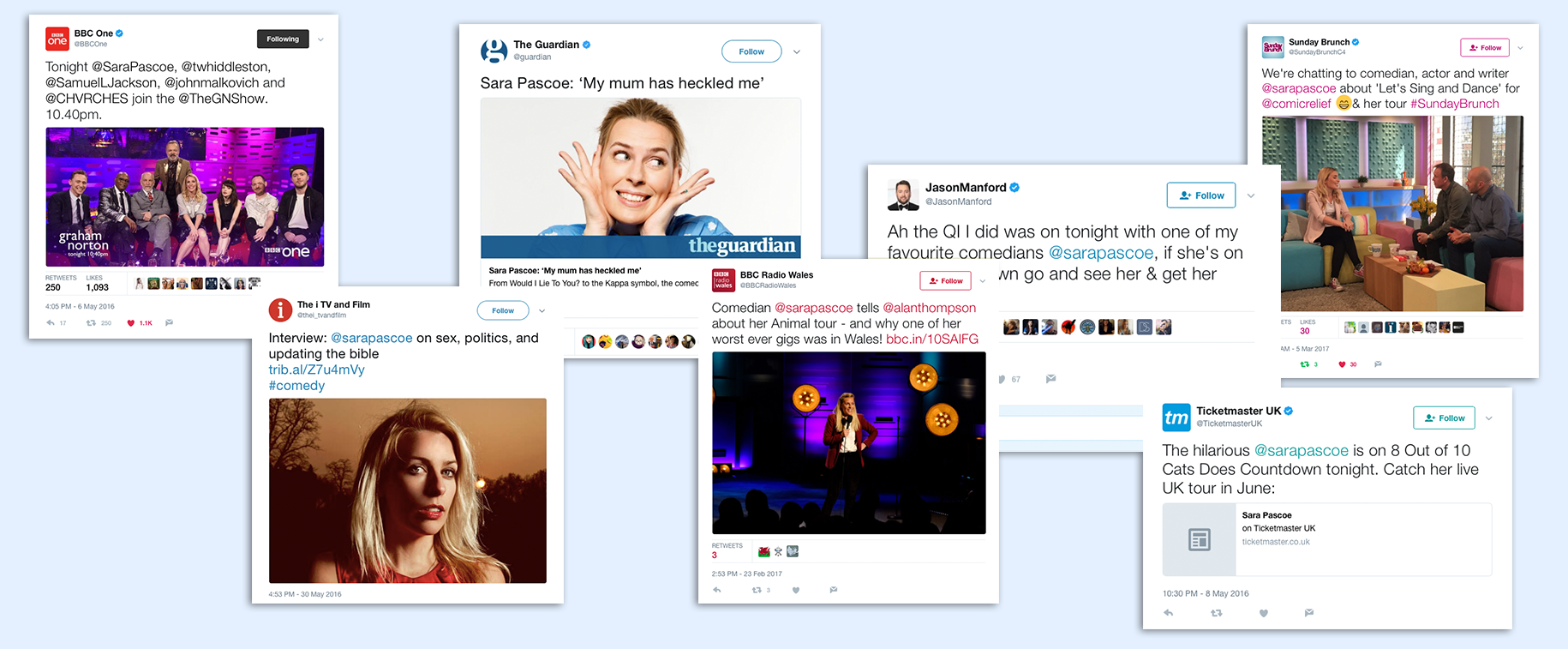Viewport: 1568px width, 649px height.
Task: Click flag icon on BBC Radio Wales tweet
Action: [834, 590]
